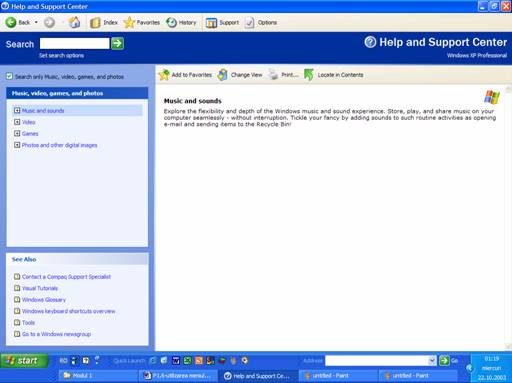The image size is (512, 383).
Task: Open the Tools link under See Also
Action: point(28,323)
